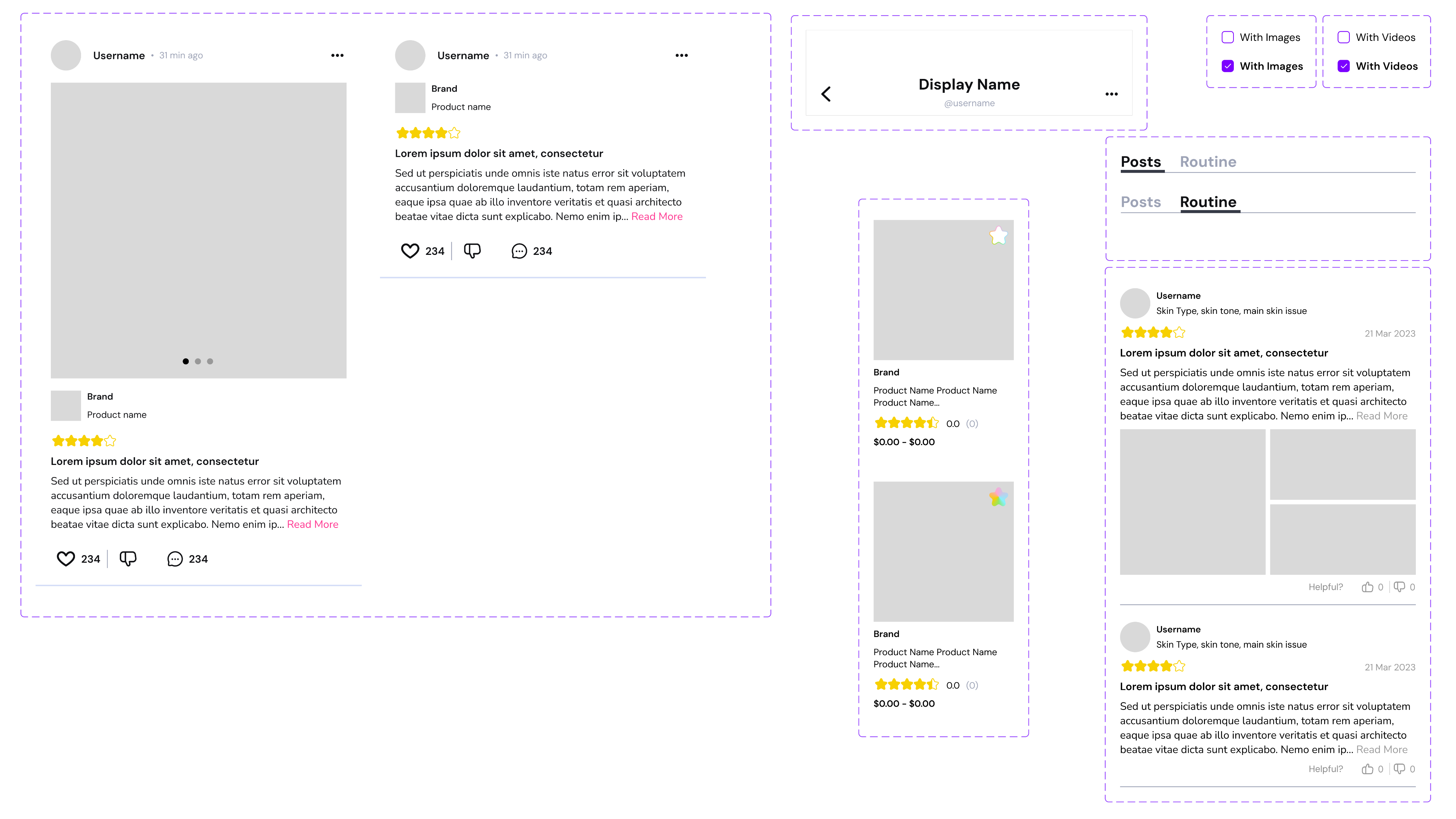Check the unchecked With Images checkbox

[1227, 37]
